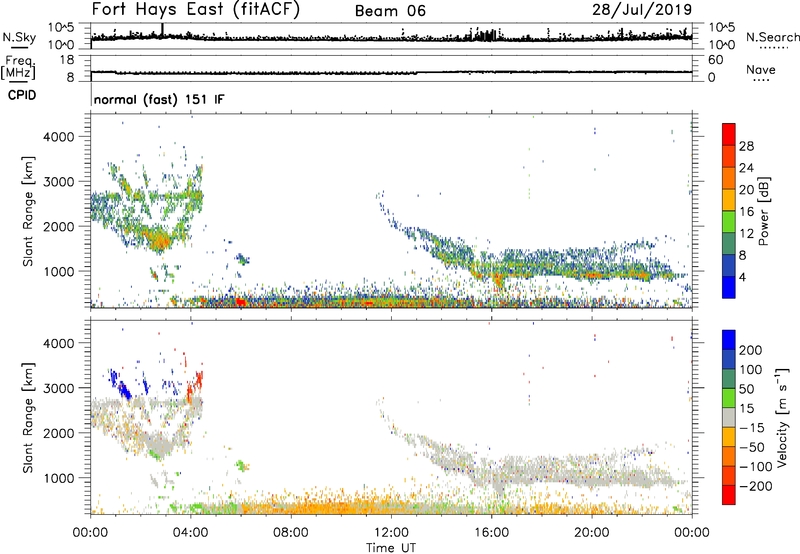This screenshot has width=800, height=554.
Task: Click the 'Freq. [MHz]' label
Action: click(18, 68)
